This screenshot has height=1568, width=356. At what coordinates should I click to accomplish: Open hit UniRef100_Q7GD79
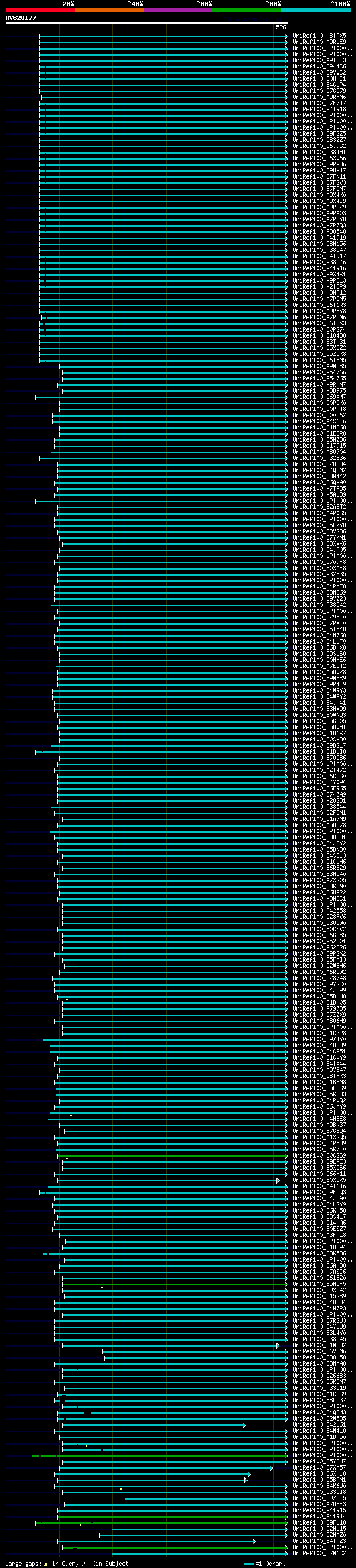coord(319,91)
